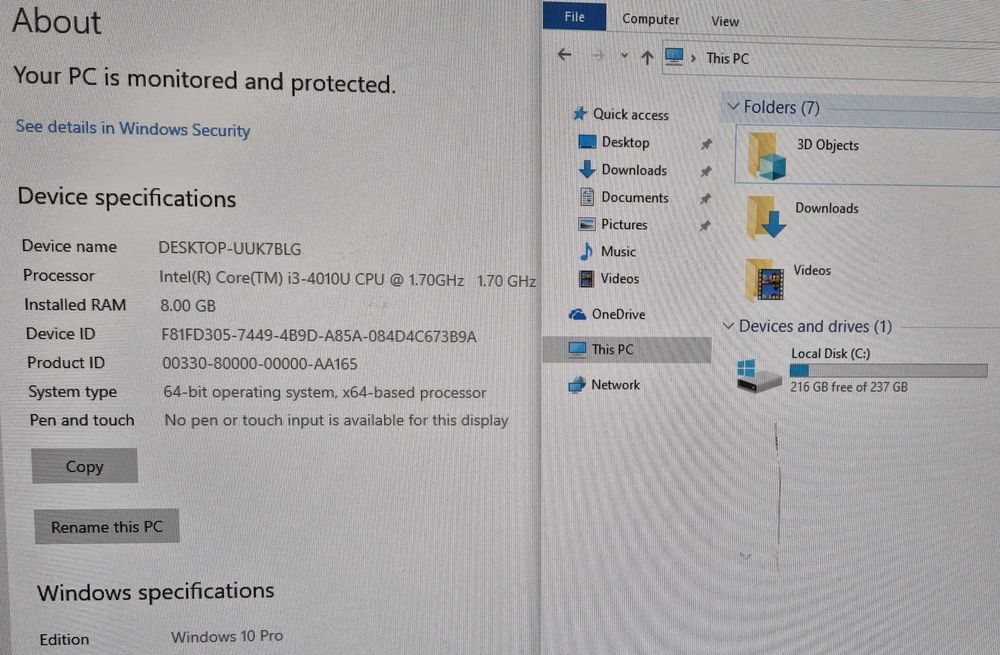Click the forward arrow in File Explorer
The height and width of the screenshot is (655, 1000).
597,56
